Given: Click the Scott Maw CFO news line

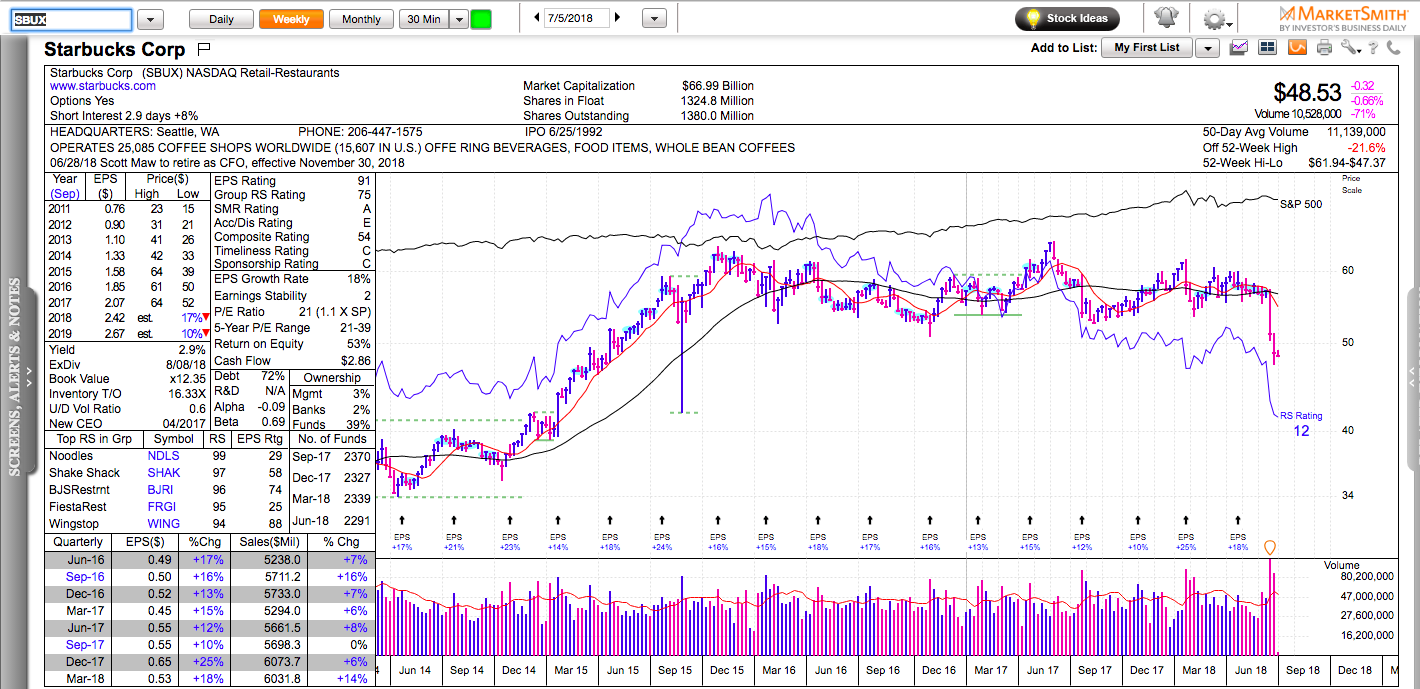Looking at the screenshot, I should click(227, 163).
